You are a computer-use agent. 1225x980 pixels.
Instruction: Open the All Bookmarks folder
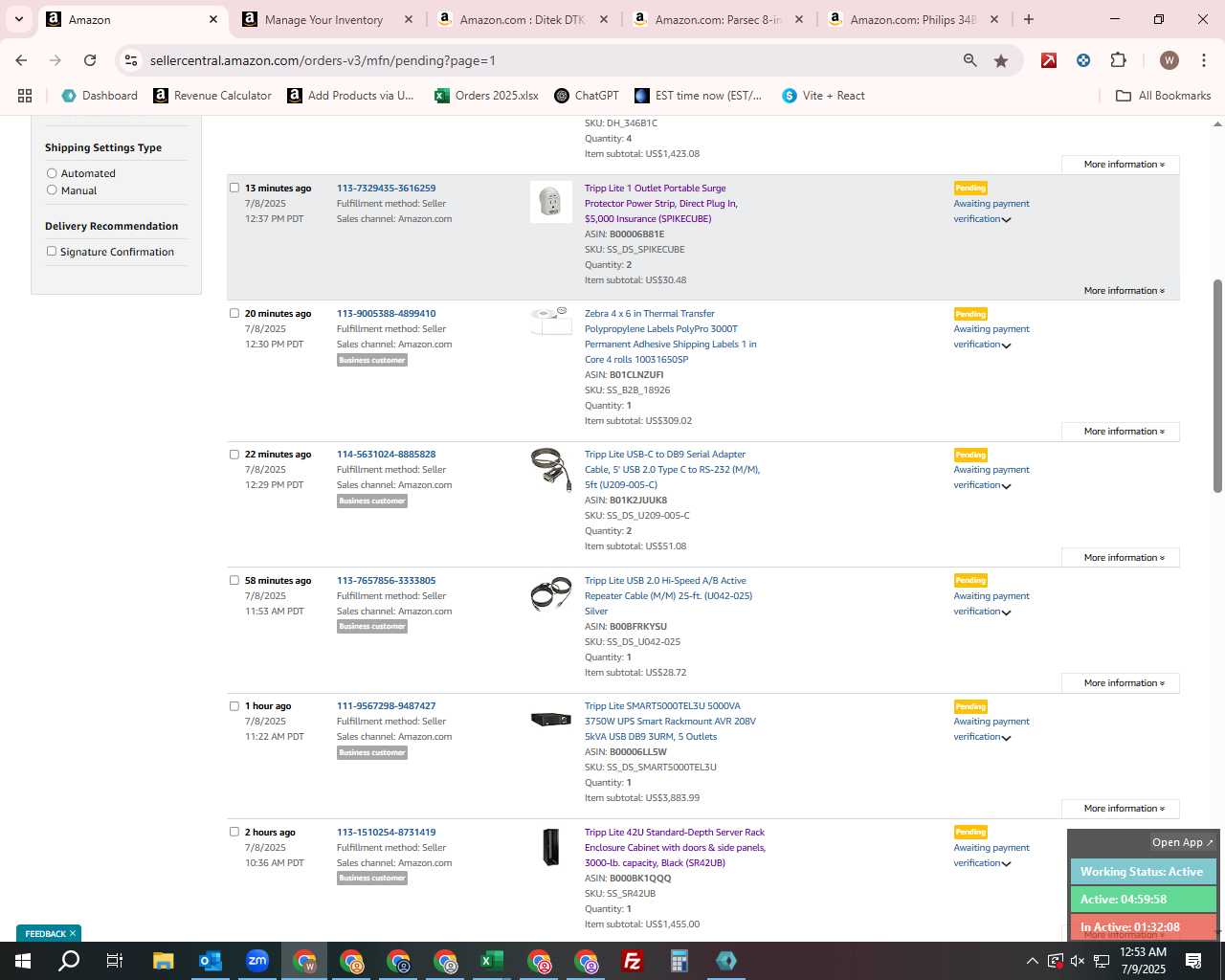[1164, 96]
